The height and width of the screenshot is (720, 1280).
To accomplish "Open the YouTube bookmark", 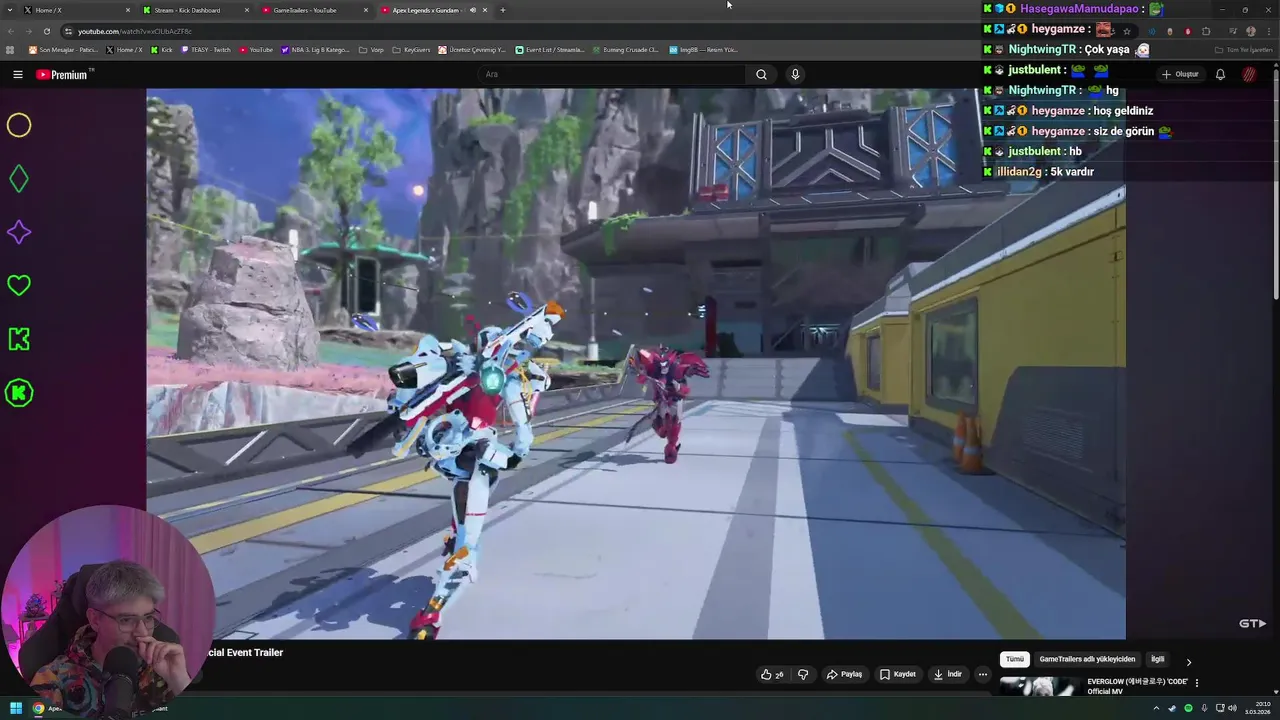I will click(x=256, y=49).
